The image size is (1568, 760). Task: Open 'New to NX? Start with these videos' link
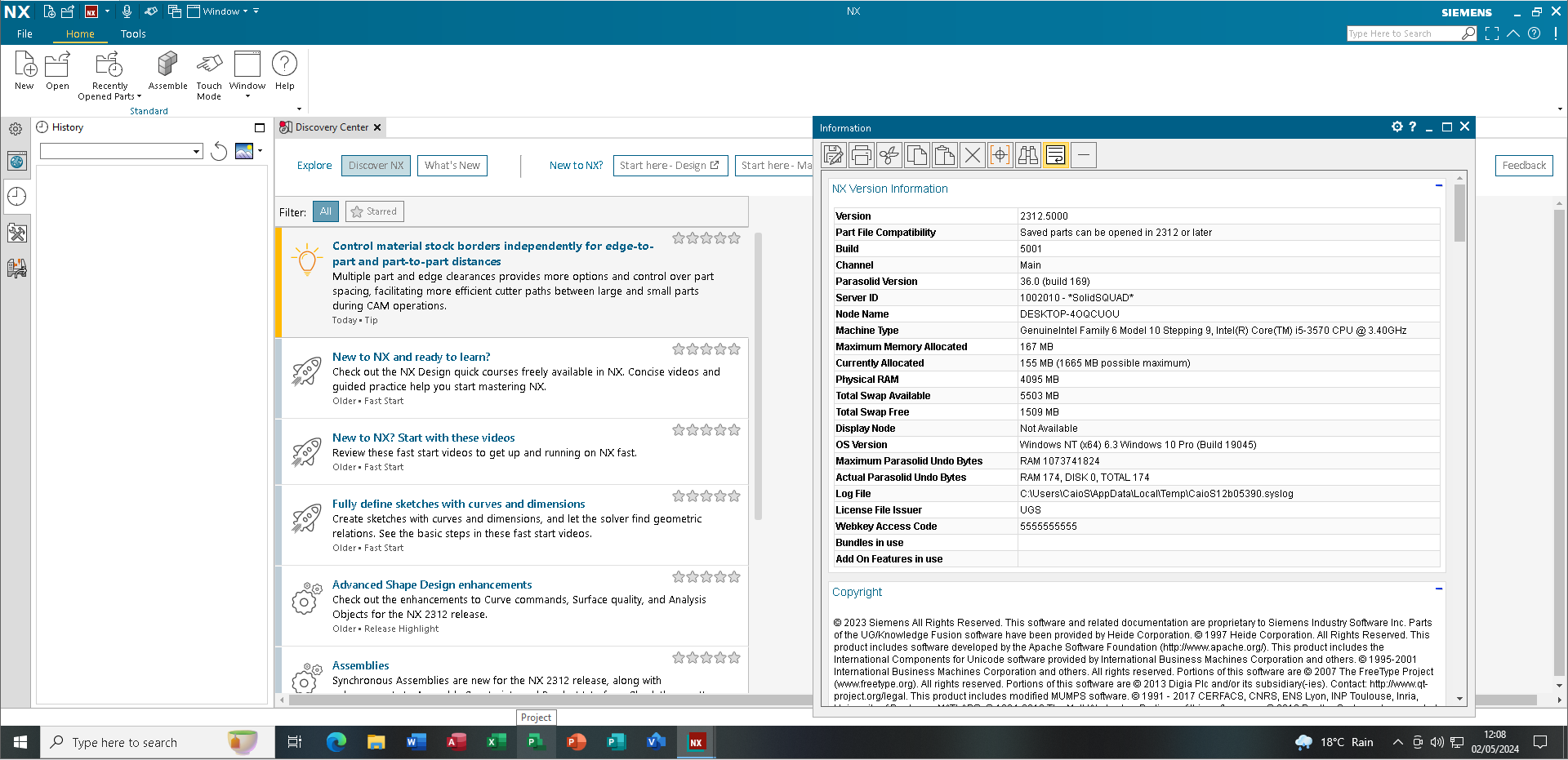point(424,438)
